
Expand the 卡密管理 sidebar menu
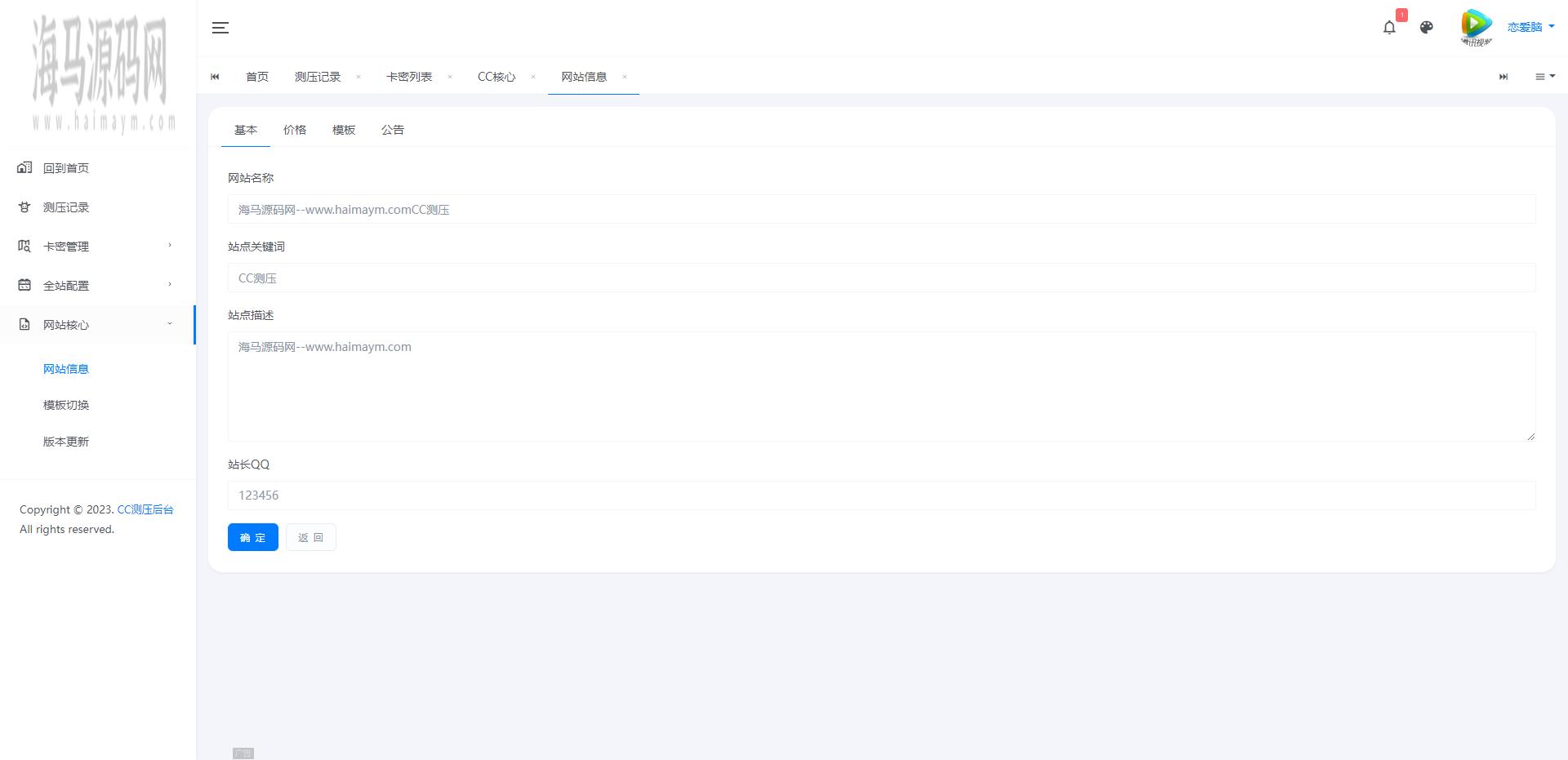[97, 247]
